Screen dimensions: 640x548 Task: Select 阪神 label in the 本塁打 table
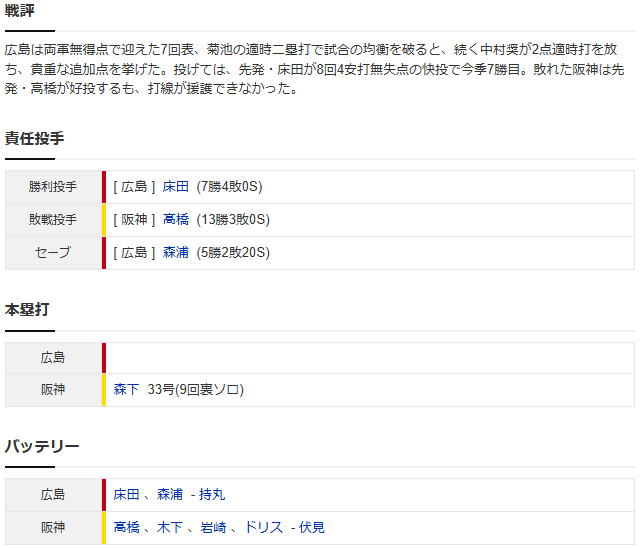tap(53, 389)
